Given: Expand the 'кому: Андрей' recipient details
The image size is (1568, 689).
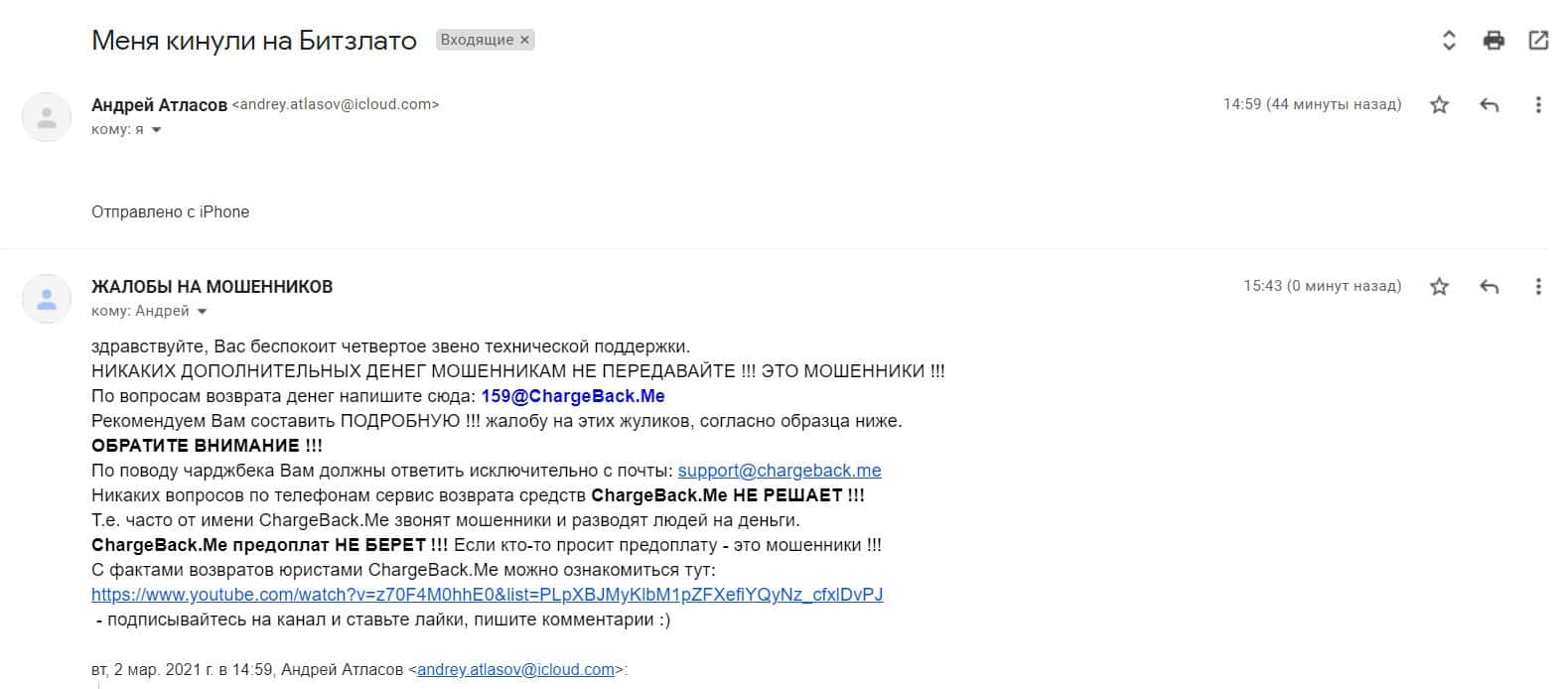Looking at the screenshot, I should point(202,312).
